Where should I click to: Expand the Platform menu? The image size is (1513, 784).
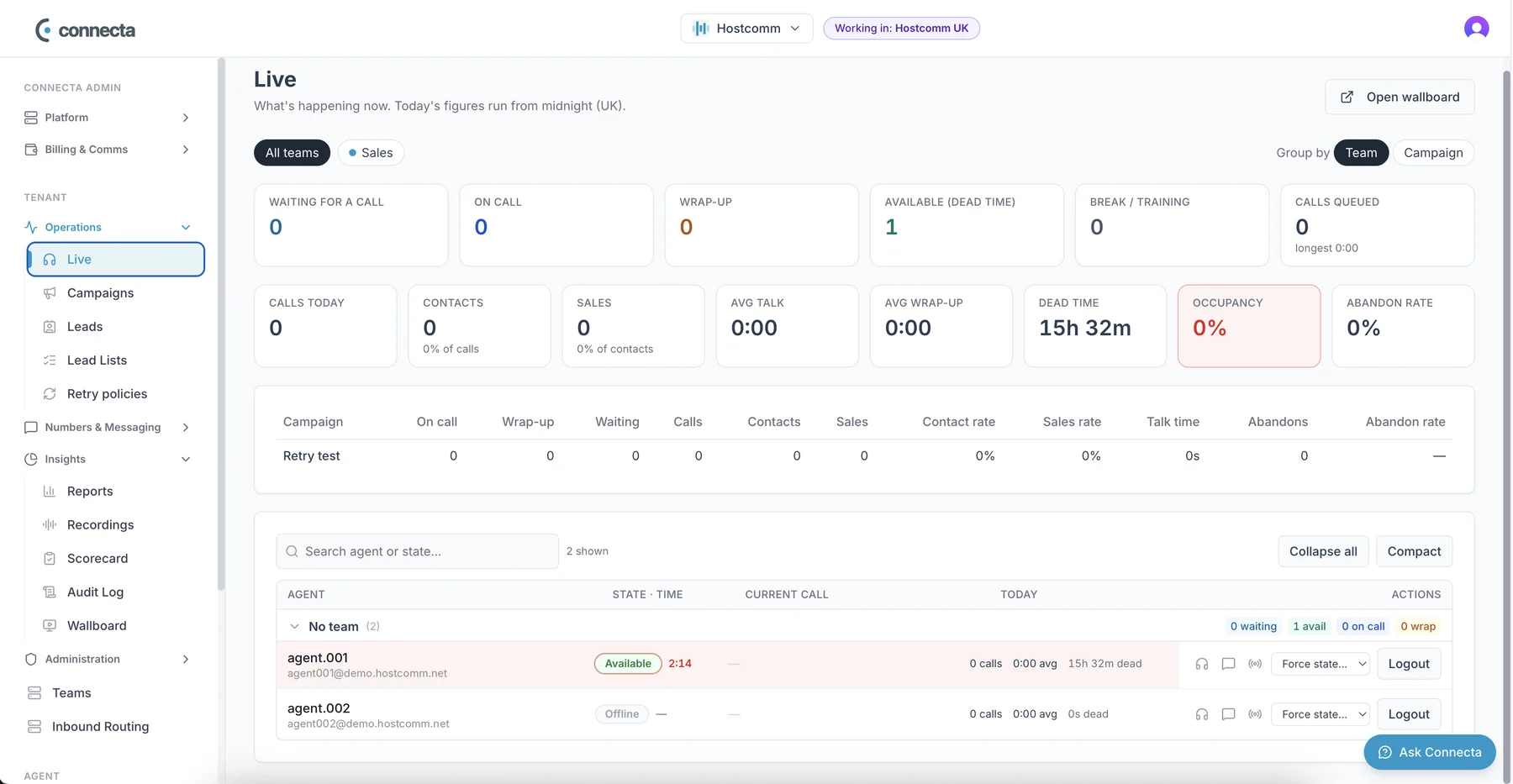click(x=108, y=118)
